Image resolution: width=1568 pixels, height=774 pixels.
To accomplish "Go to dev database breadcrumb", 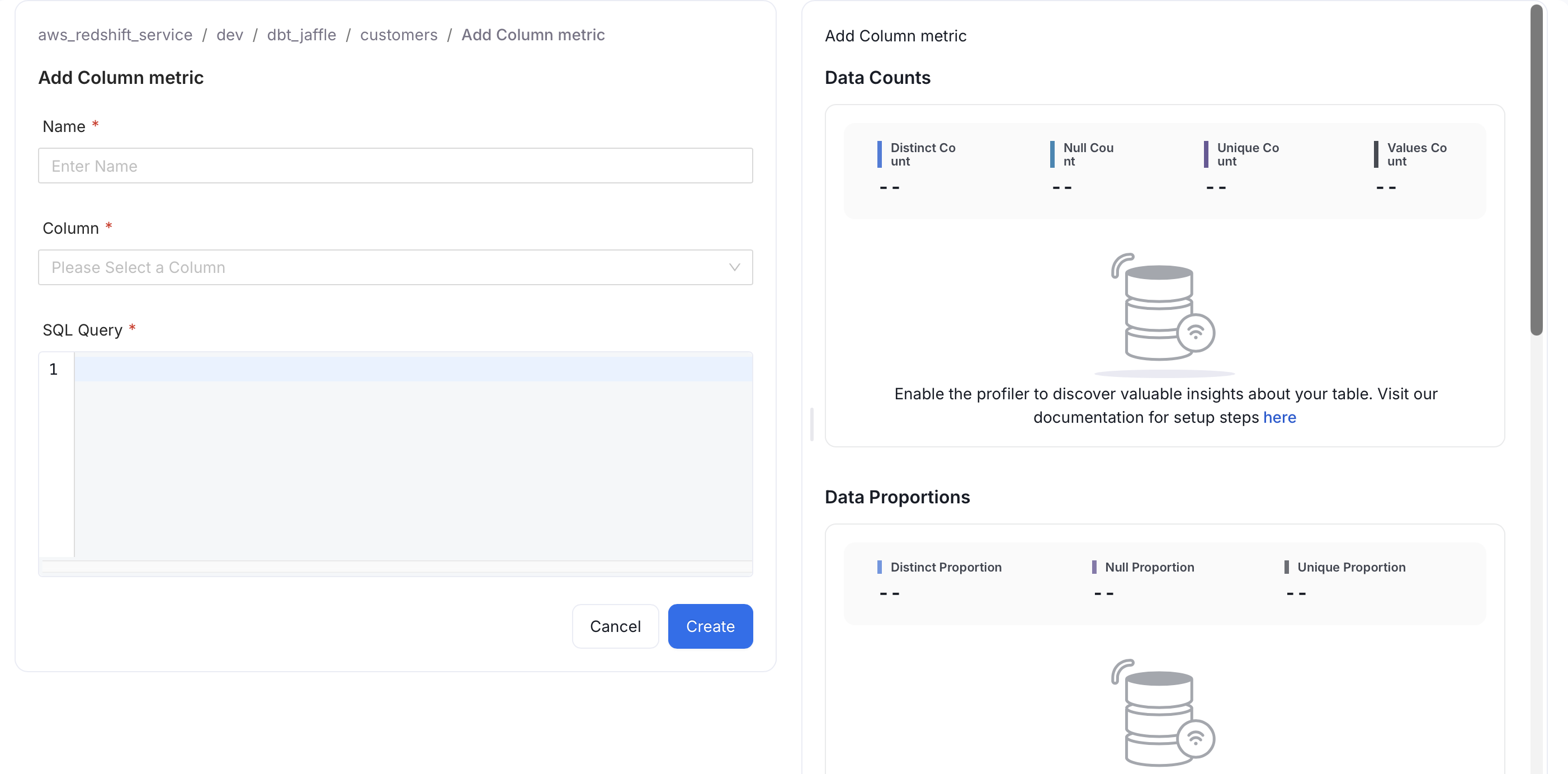I will [229, 35].
